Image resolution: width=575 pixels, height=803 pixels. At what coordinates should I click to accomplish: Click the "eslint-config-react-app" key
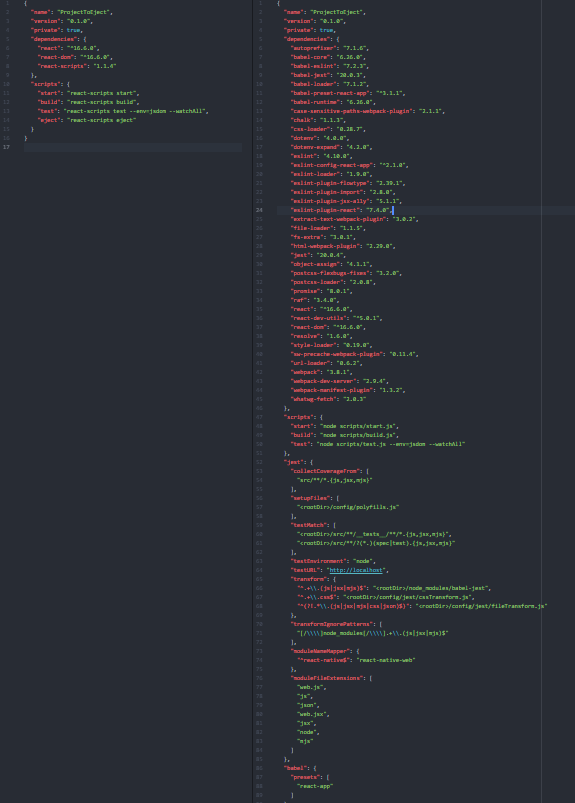(332, 165)
